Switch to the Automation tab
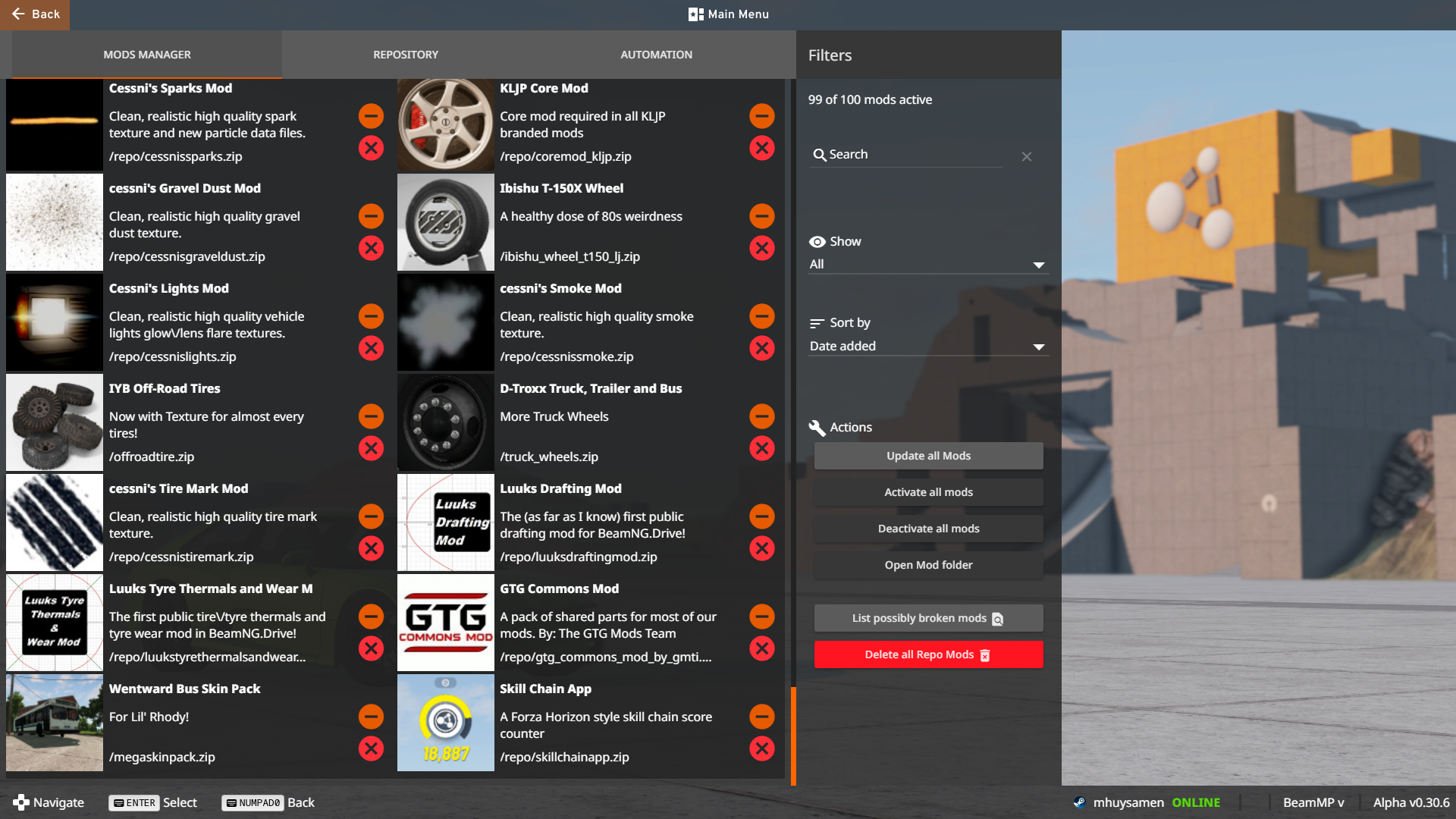1456x819 pixels. 657,55
